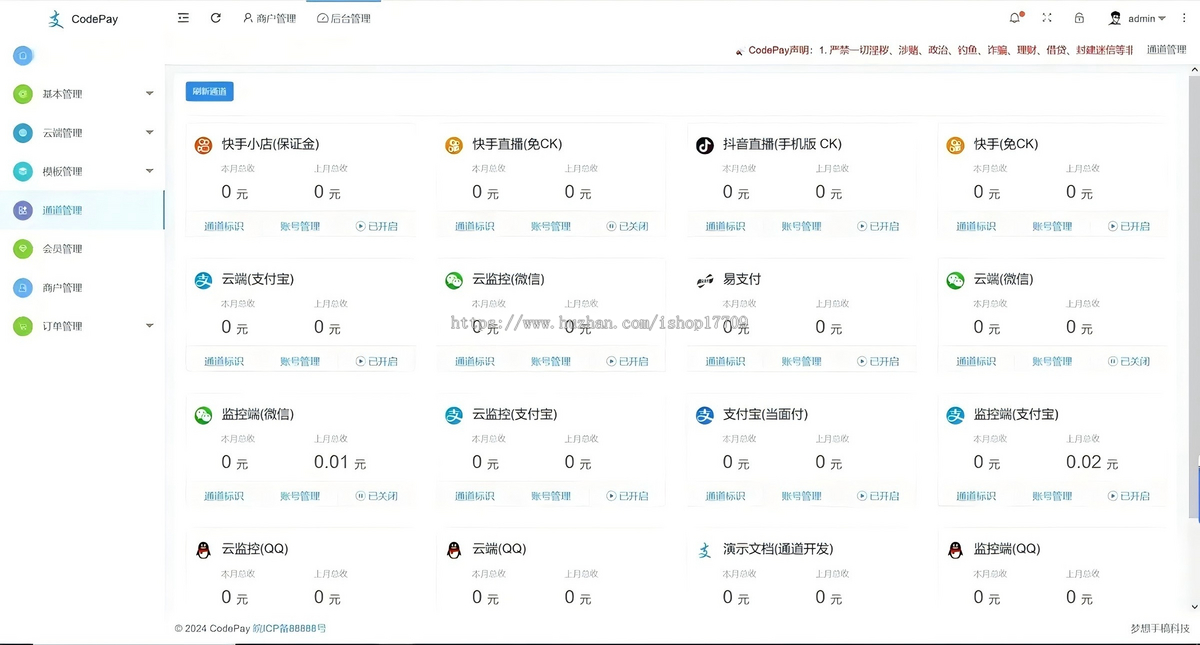Screen dimensions: 1200x645
Task: Enter fullscreen using the expand icon
Action: tap(1047, 18)
